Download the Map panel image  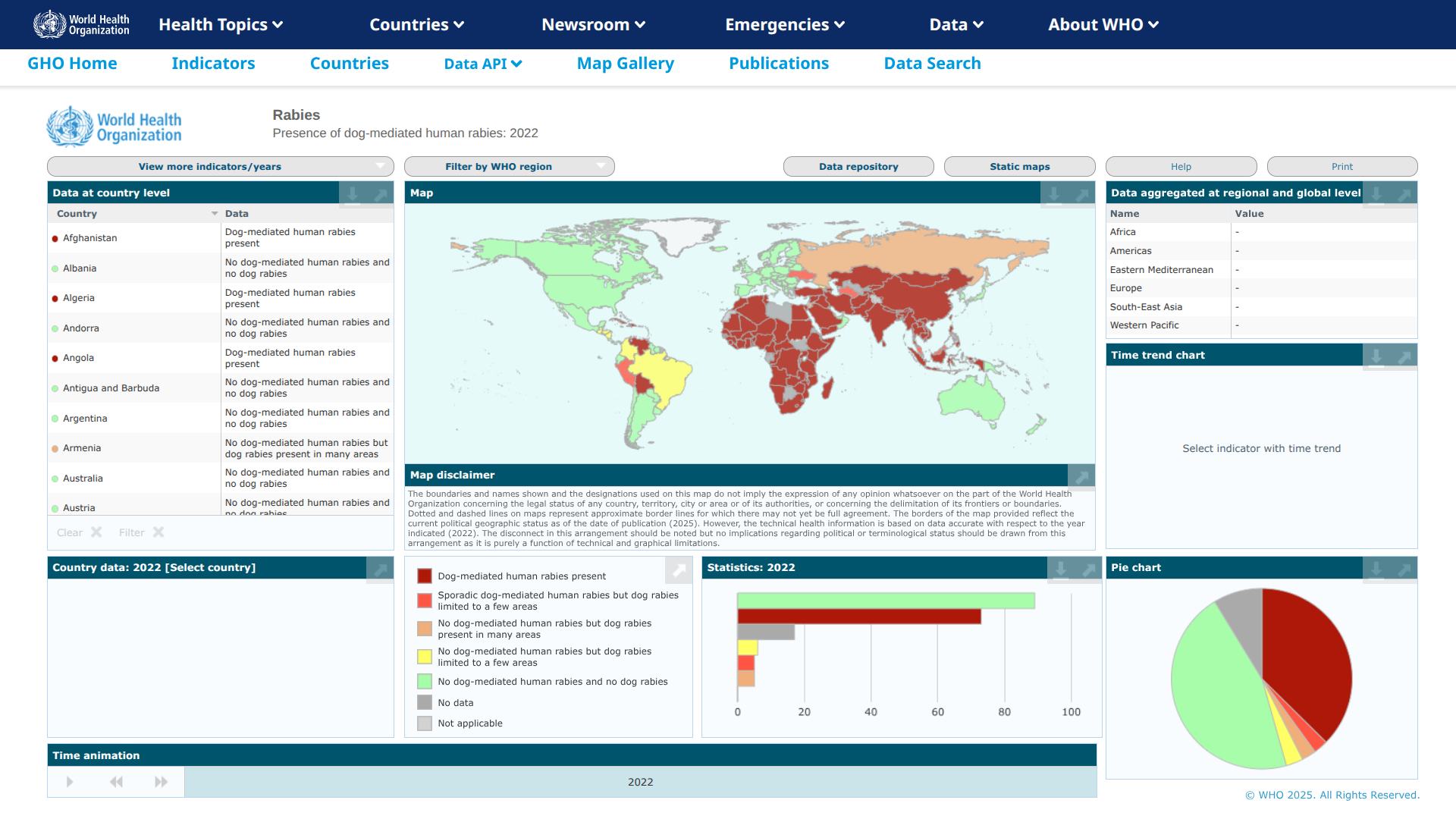pyautogui.click(x=1054, y=194)
